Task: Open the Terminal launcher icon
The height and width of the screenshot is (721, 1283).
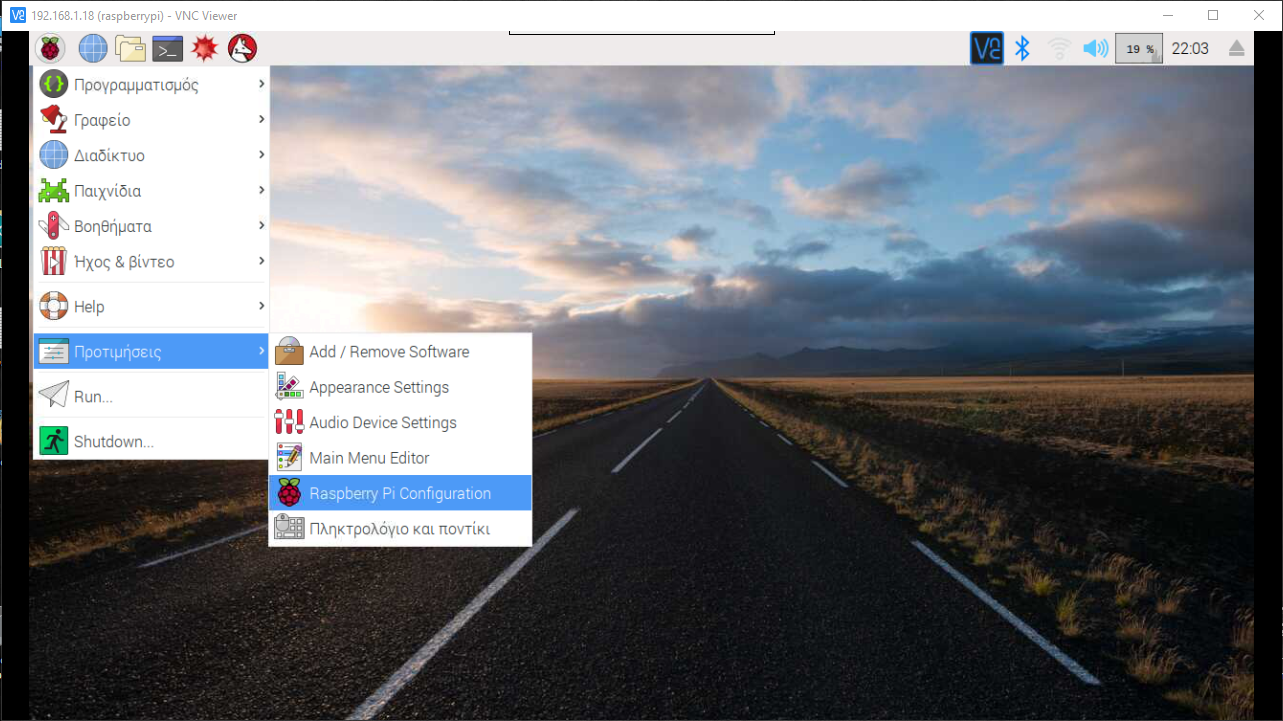Action: (168, 48)
